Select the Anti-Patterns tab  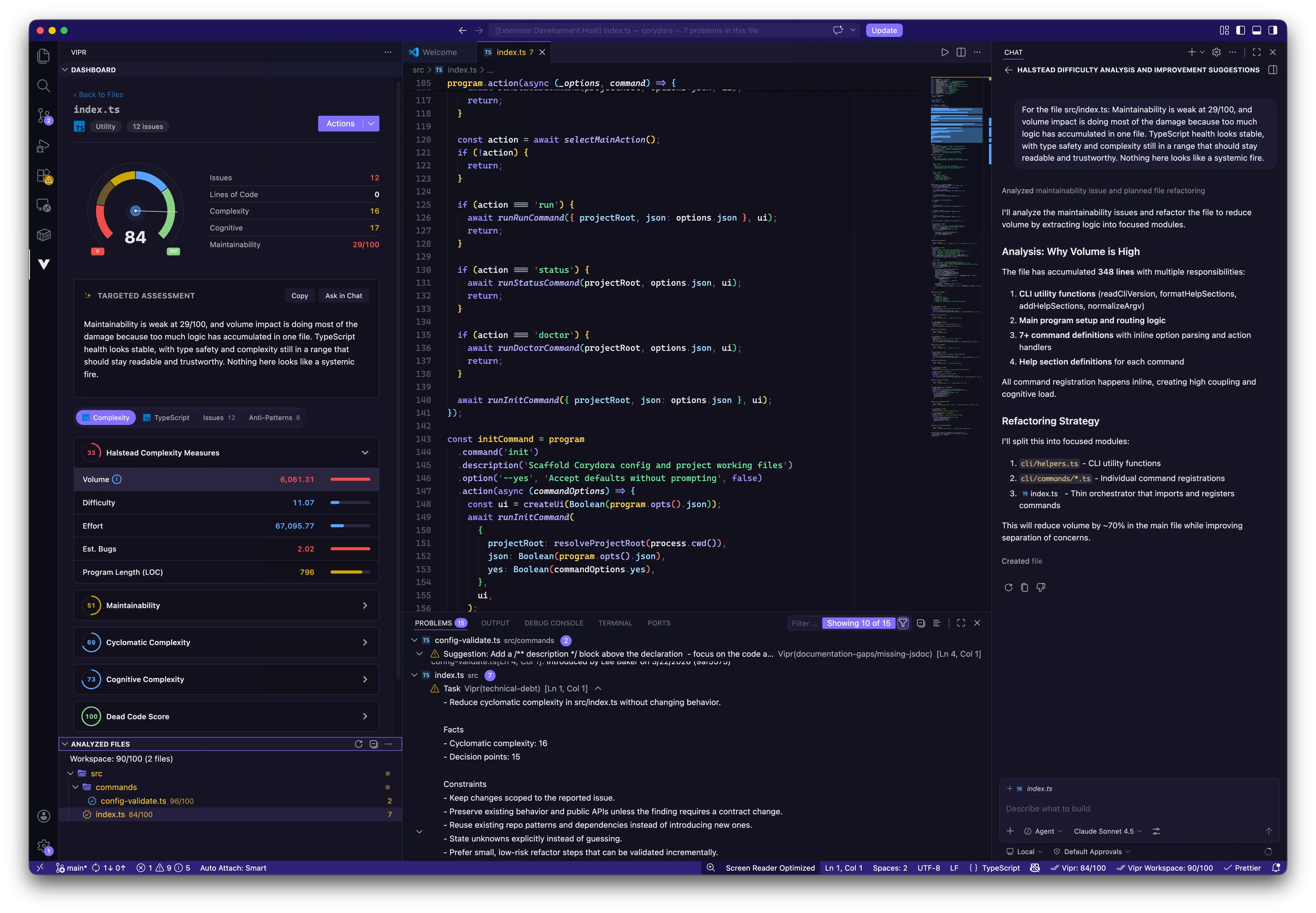pos(275,417)
